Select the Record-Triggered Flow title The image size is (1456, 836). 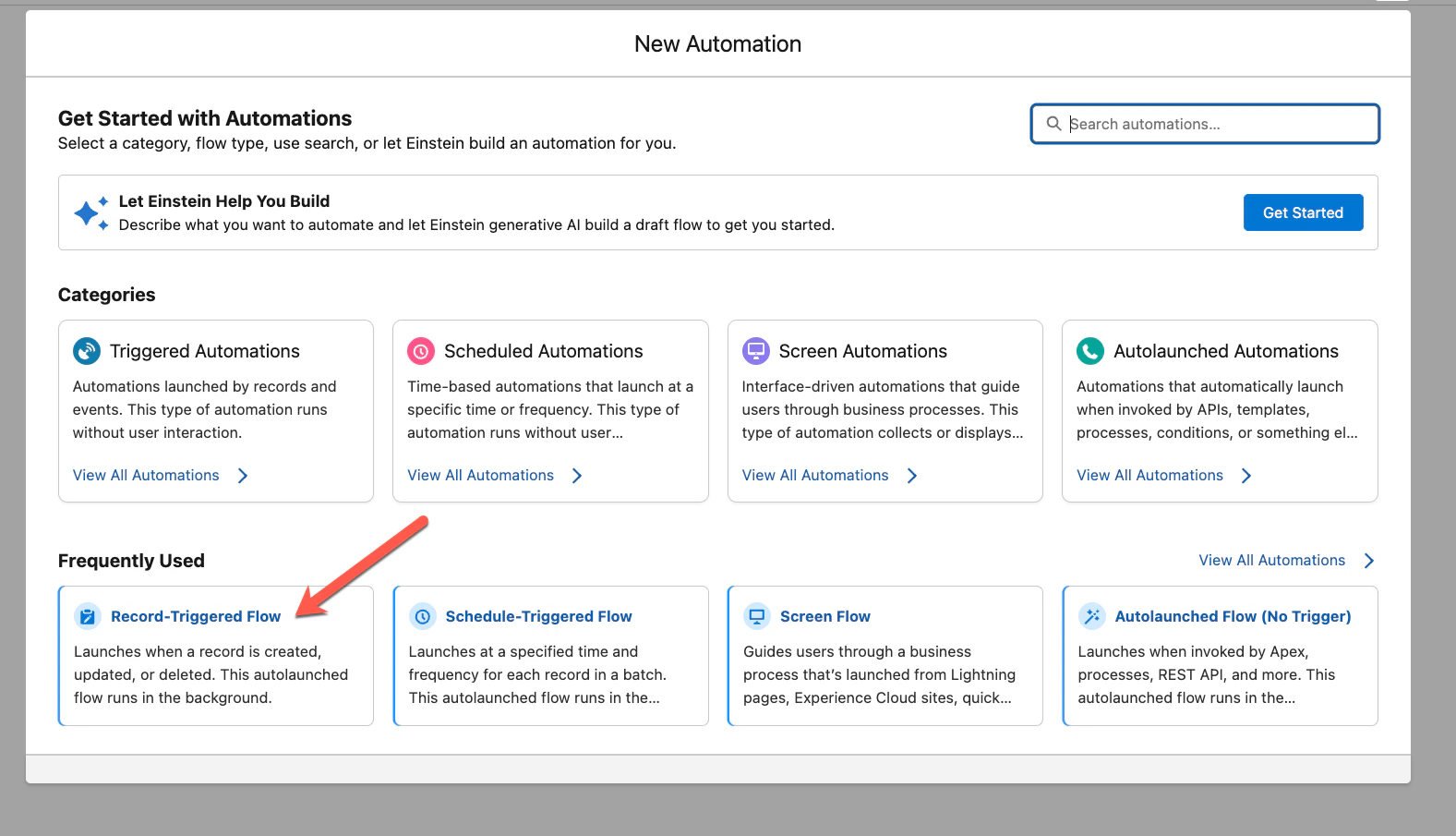pyautogui.click(x=196, y=616)
